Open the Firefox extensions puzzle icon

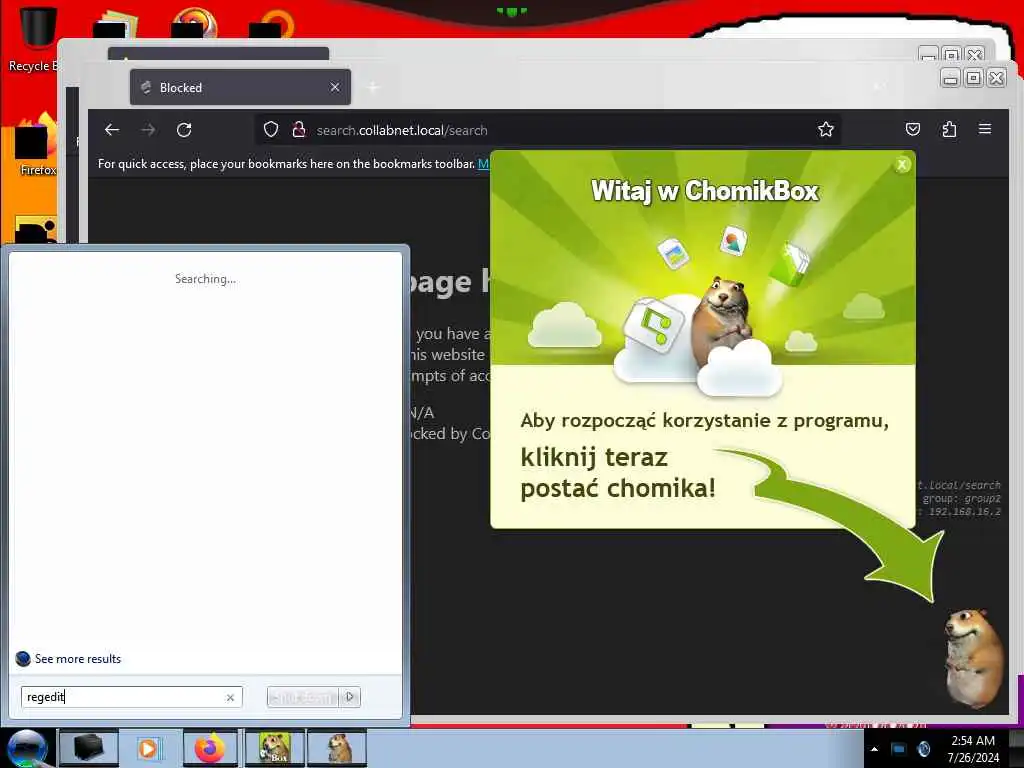950,129
